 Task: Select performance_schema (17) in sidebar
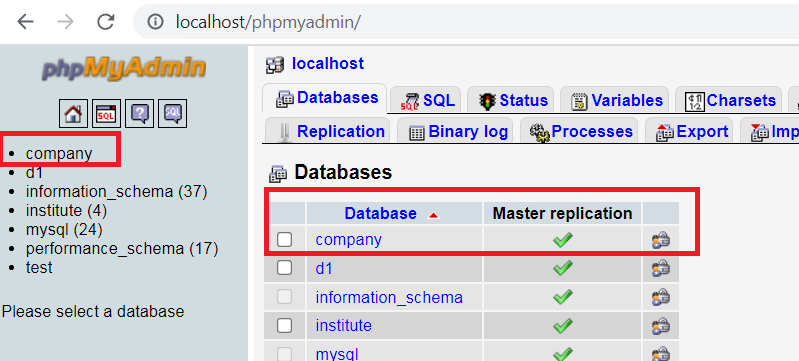pos(122,249)
